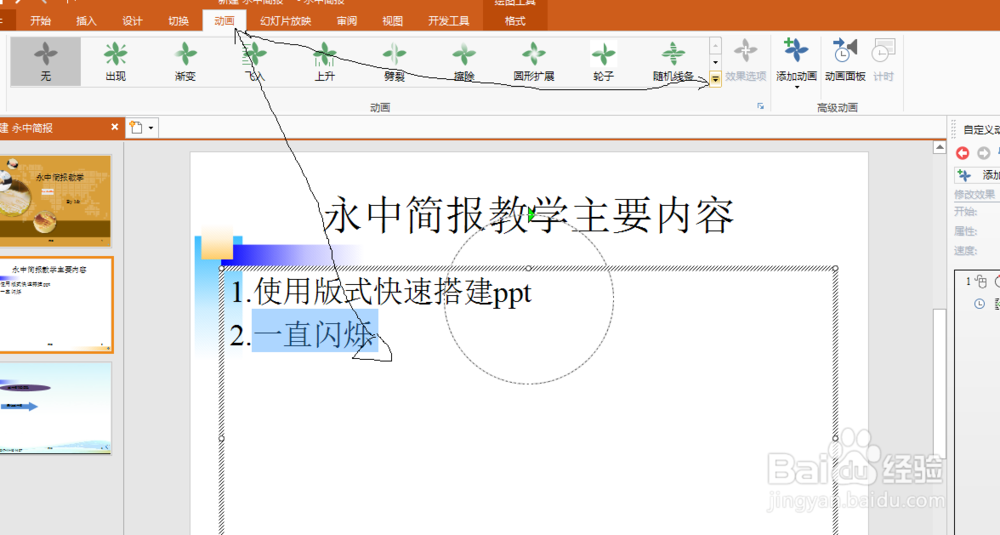Click the 速度: label in 修改效果
Viewport: 1000px width, 535px height.
(966, 251)
